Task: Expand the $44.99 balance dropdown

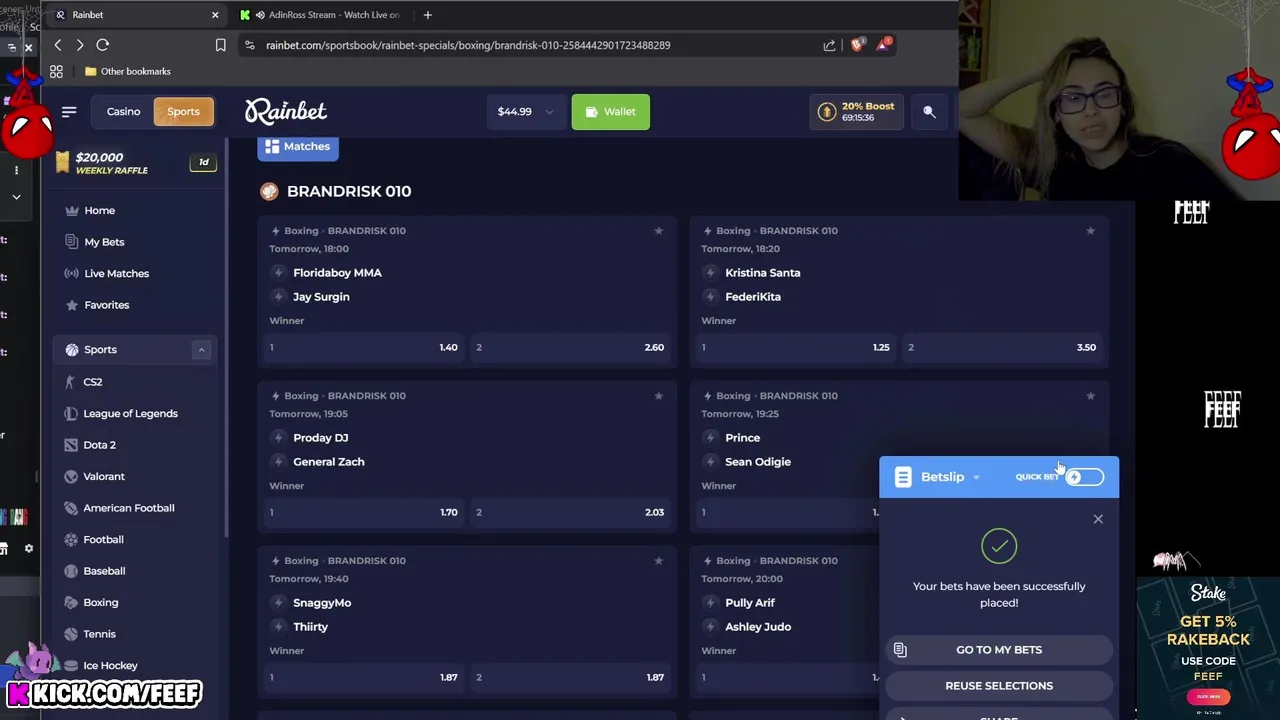Action: [525, 112]
